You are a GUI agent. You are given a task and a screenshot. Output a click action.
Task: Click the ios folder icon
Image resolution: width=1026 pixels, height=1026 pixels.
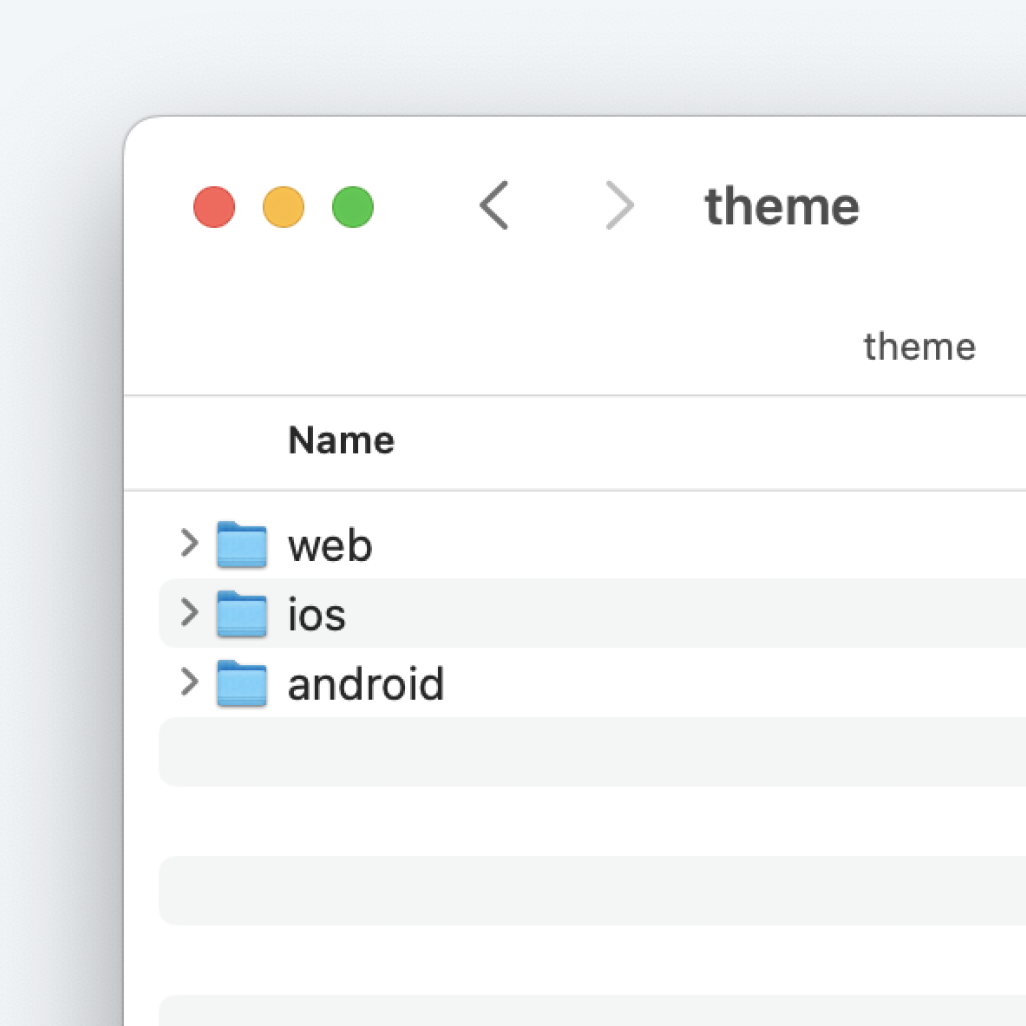click(242, 614)
